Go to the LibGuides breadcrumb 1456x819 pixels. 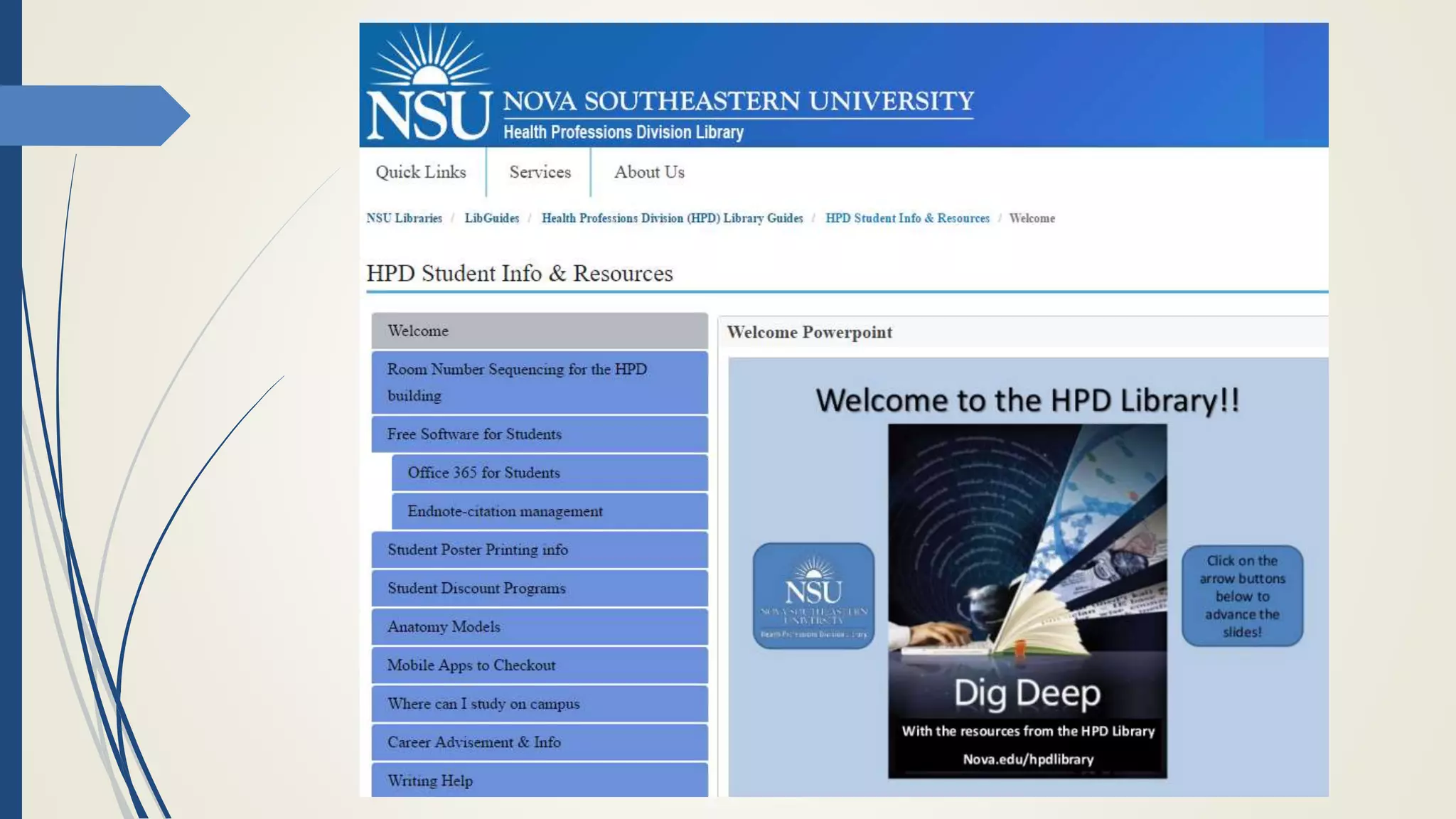491,218
